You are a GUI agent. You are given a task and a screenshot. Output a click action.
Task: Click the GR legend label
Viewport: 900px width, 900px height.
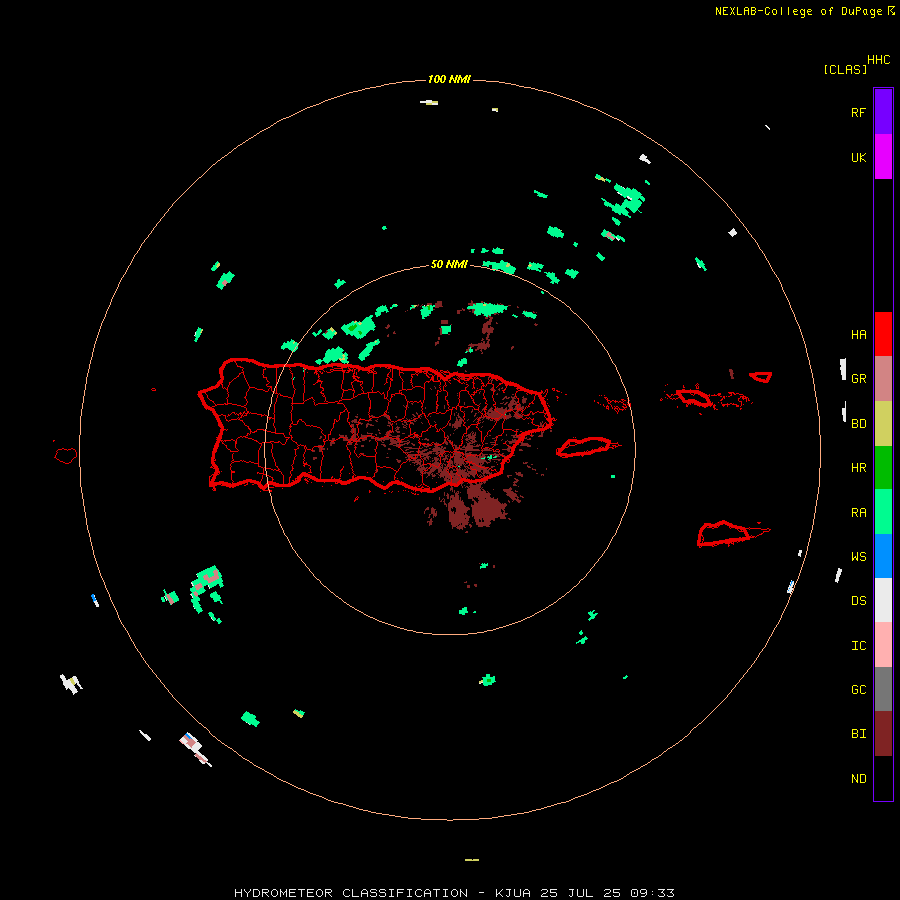tap(859, 379)
